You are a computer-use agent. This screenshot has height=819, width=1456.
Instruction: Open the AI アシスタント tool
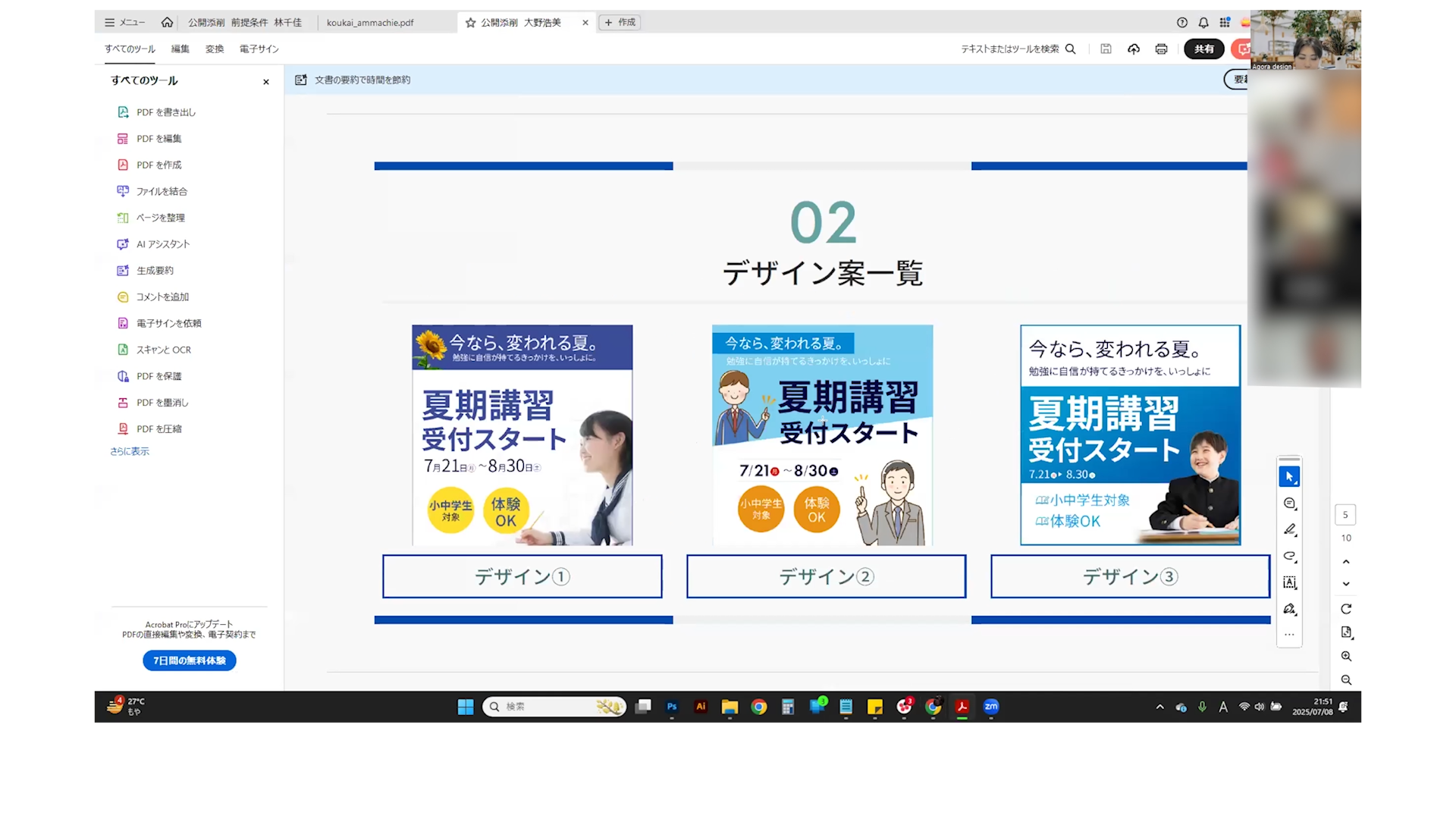pyautogui.click(x=162, y=244)
